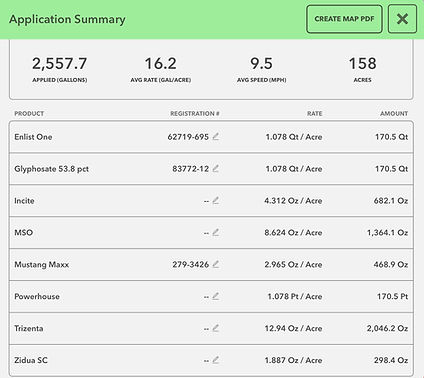Image resolution: width=424 pixels, height=378 pixels.
Task: Click the RATE column header
Action: coord(314,114)
